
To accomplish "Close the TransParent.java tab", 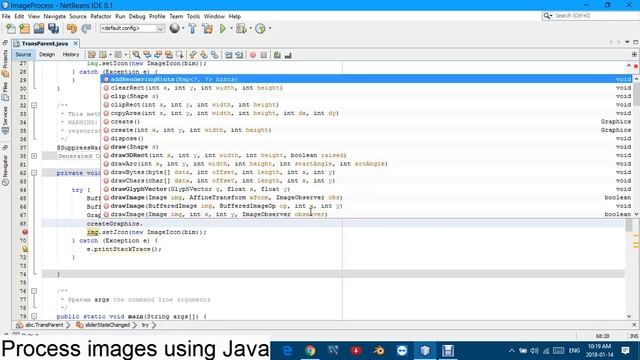I will pos(76,43).
